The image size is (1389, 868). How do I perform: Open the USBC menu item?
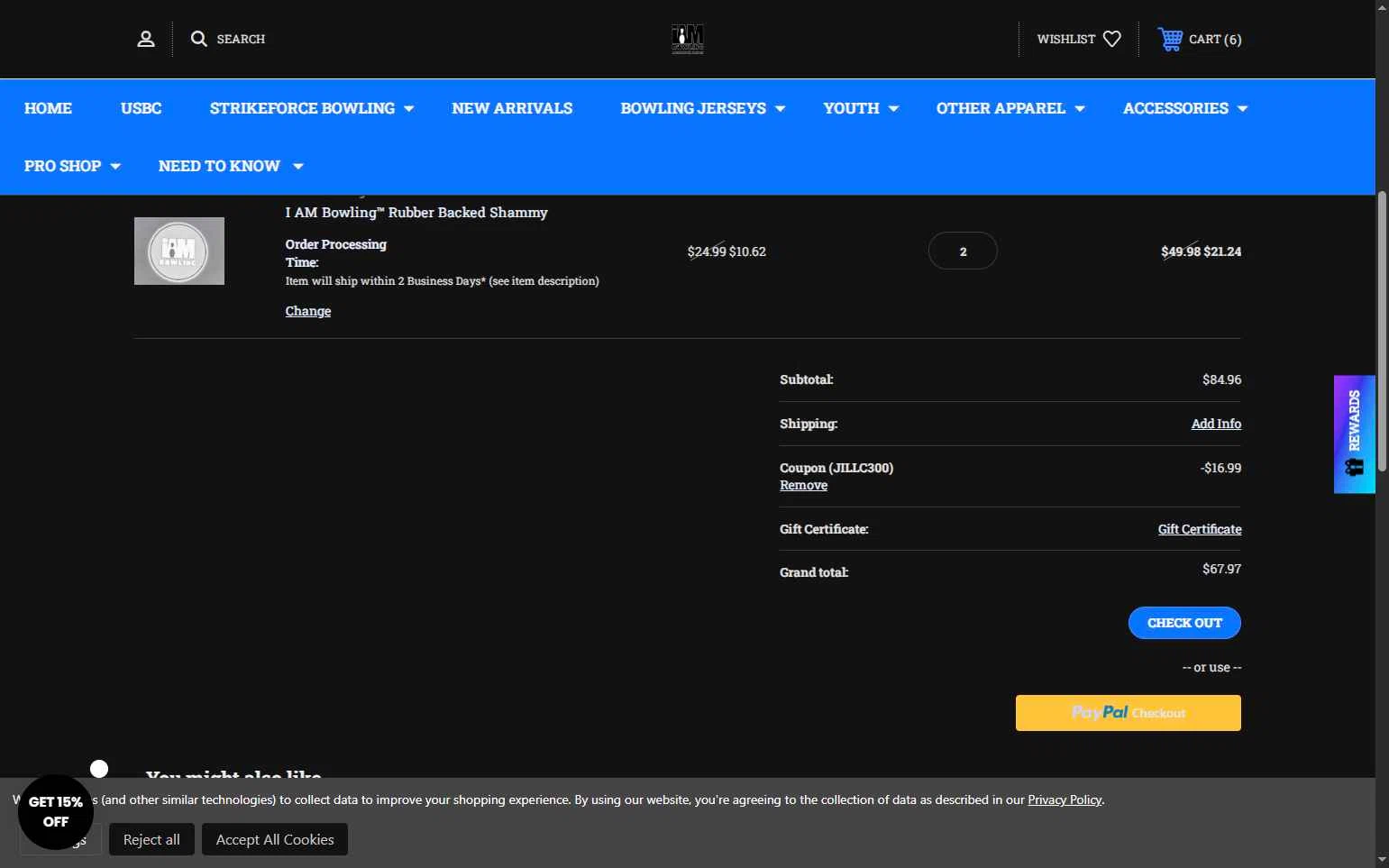(141, 108)
